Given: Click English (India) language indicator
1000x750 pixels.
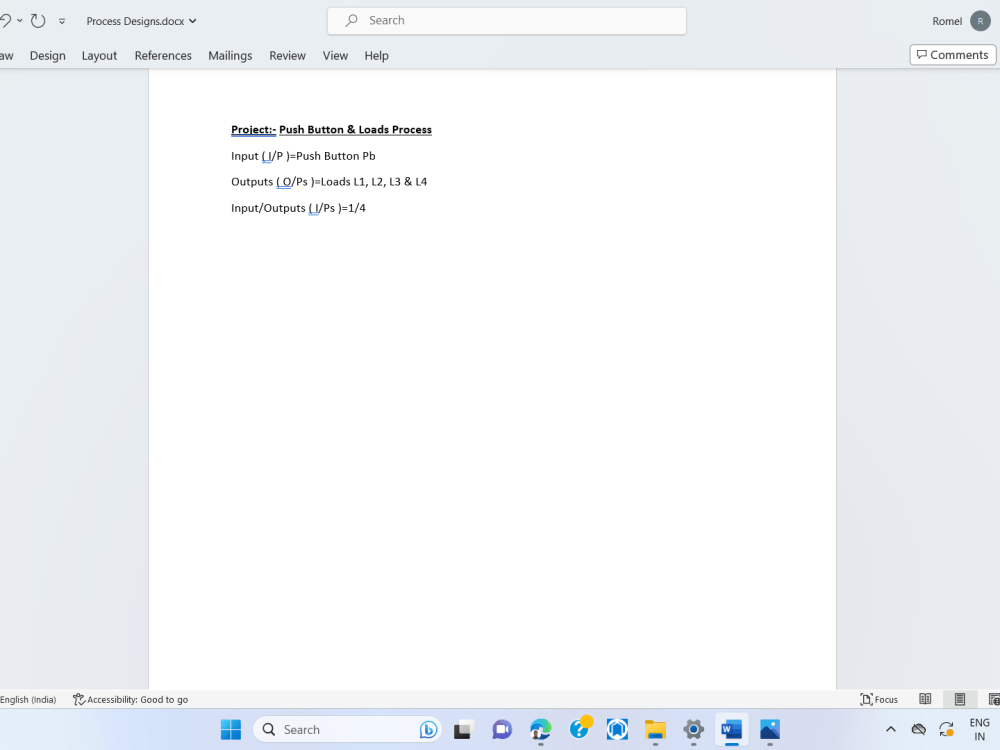Looking at the screenshot, I should click(x=29, y=699).
